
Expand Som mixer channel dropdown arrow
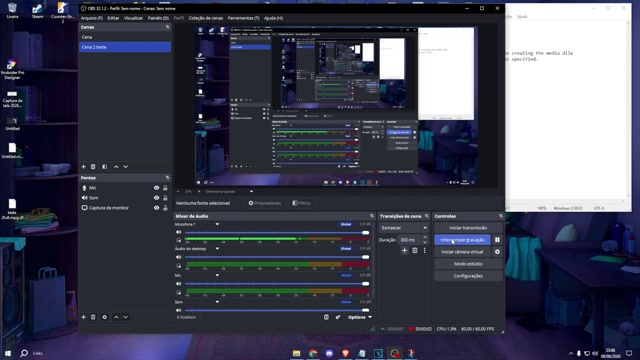[x=217, y=302]
